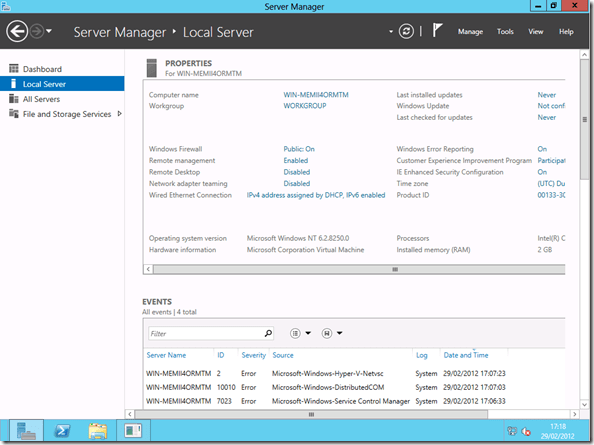Screen dimensions: 594x445
Task: Open navigation history dropdown arrow
Action: (x=49, y=31)
